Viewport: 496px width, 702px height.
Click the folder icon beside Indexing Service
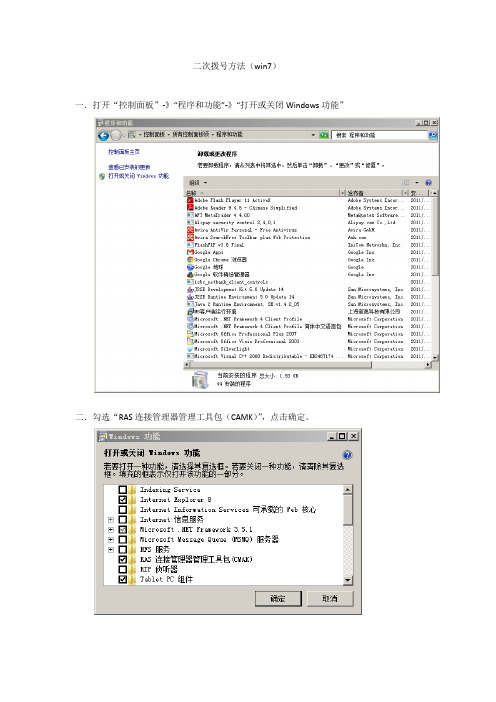coord(133,490)
